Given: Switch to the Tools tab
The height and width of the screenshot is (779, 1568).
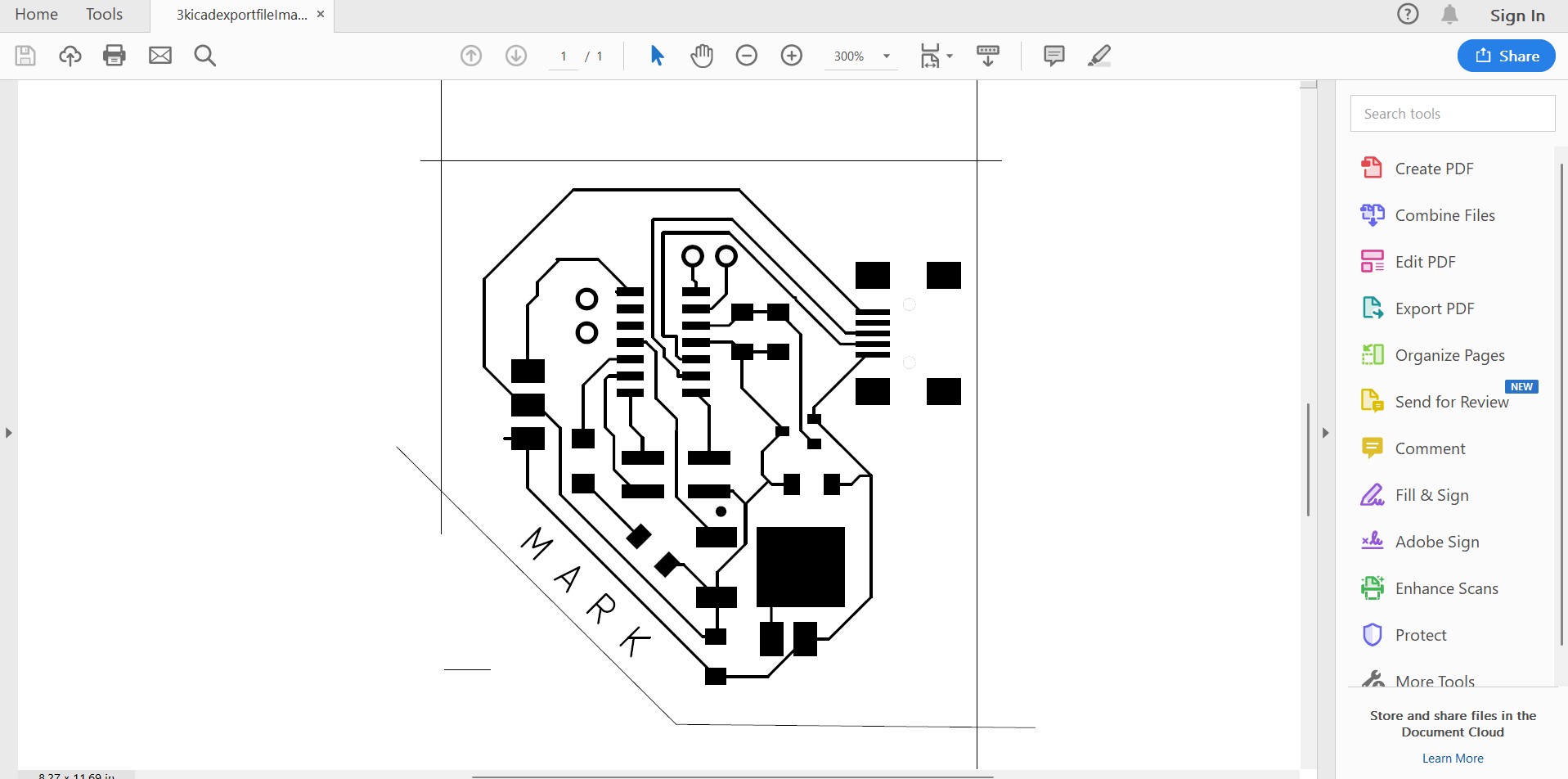Looking at the screenshot, I should [x=104, y=15].
